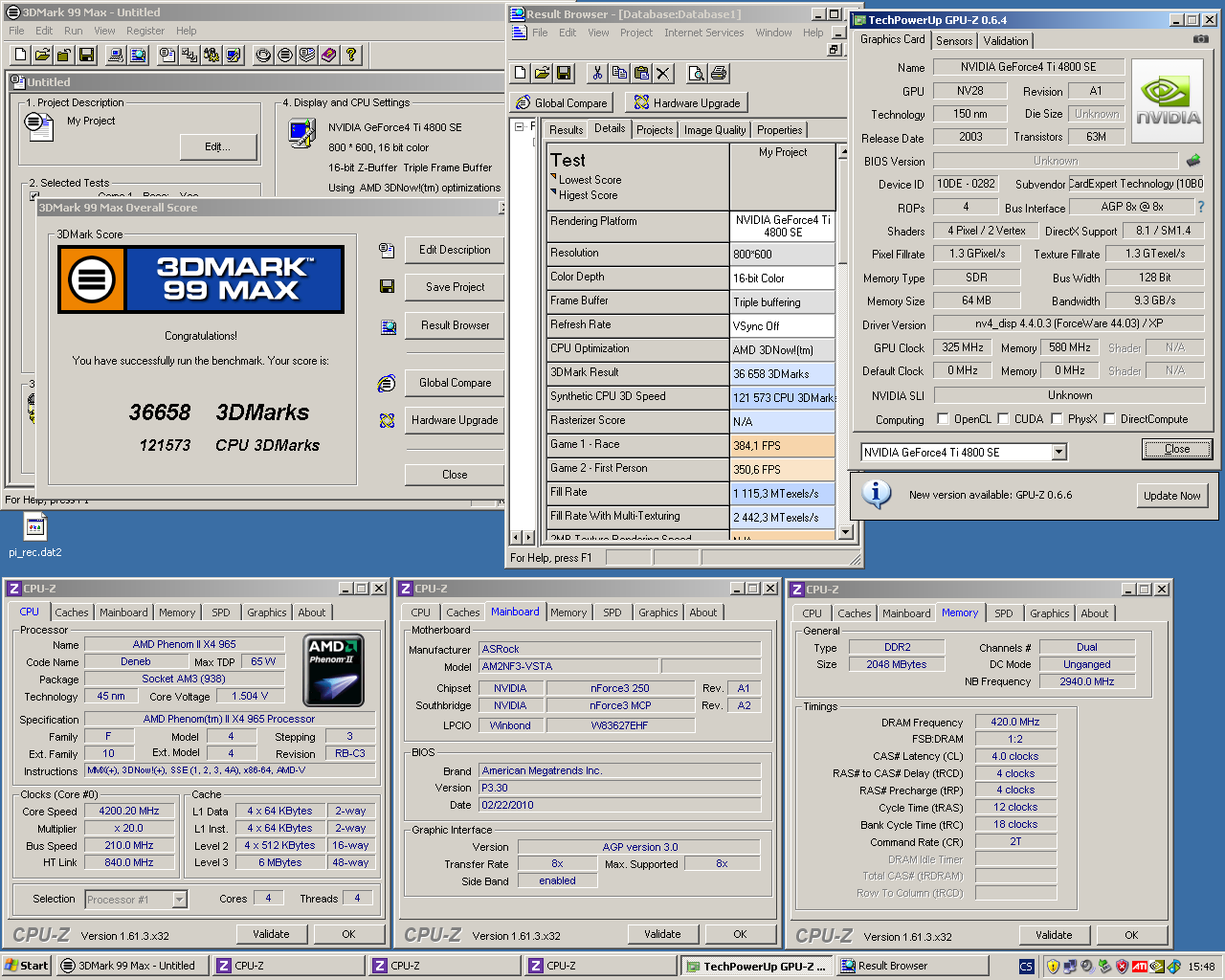Screen dimensions: 1225x980
Task: Enable the CUDA checkbox in GPU-Z
Action: (x=1003, y=419)
